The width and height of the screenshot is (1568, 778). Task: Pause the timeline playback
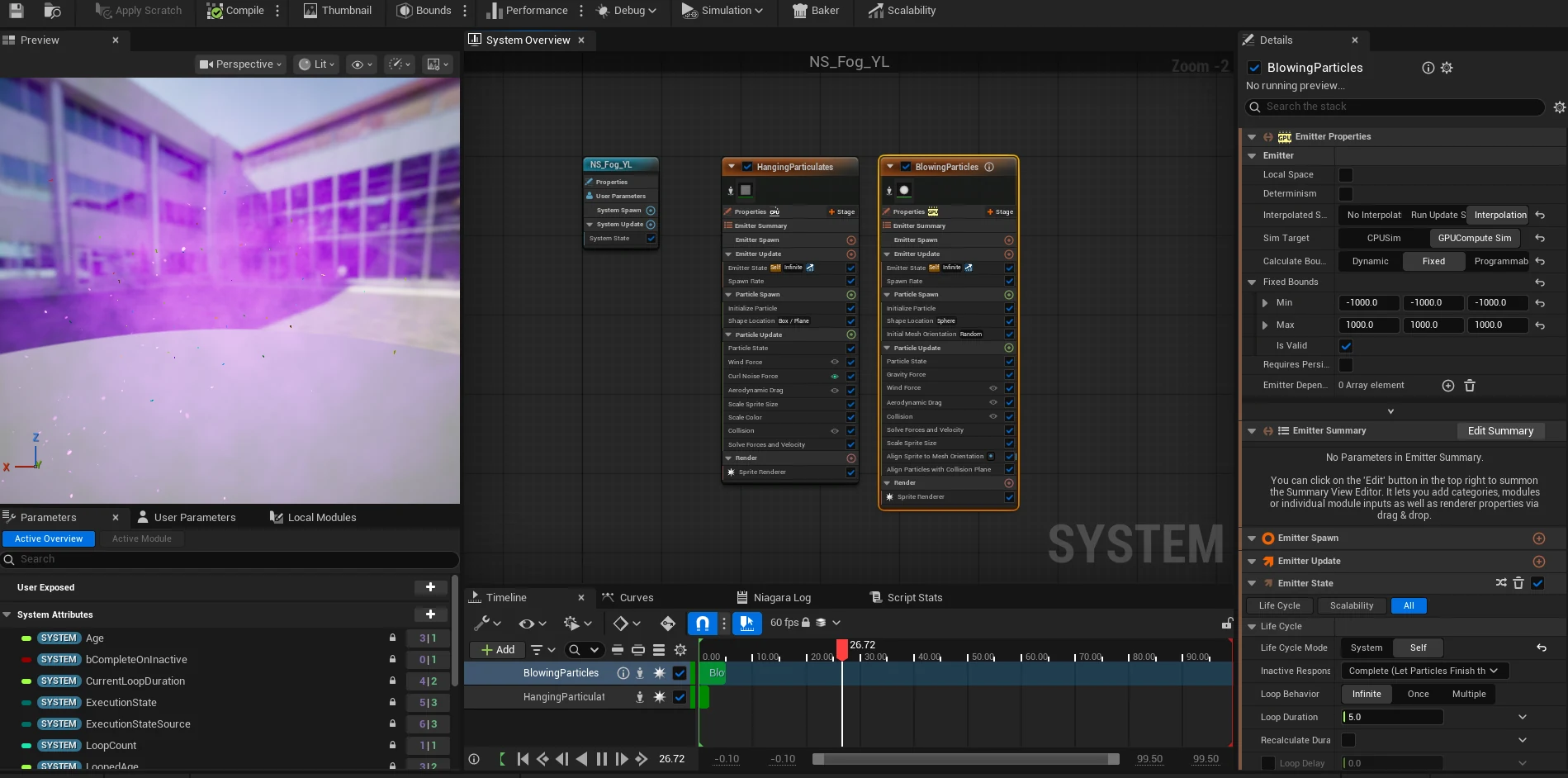click(x=602, y=759)
